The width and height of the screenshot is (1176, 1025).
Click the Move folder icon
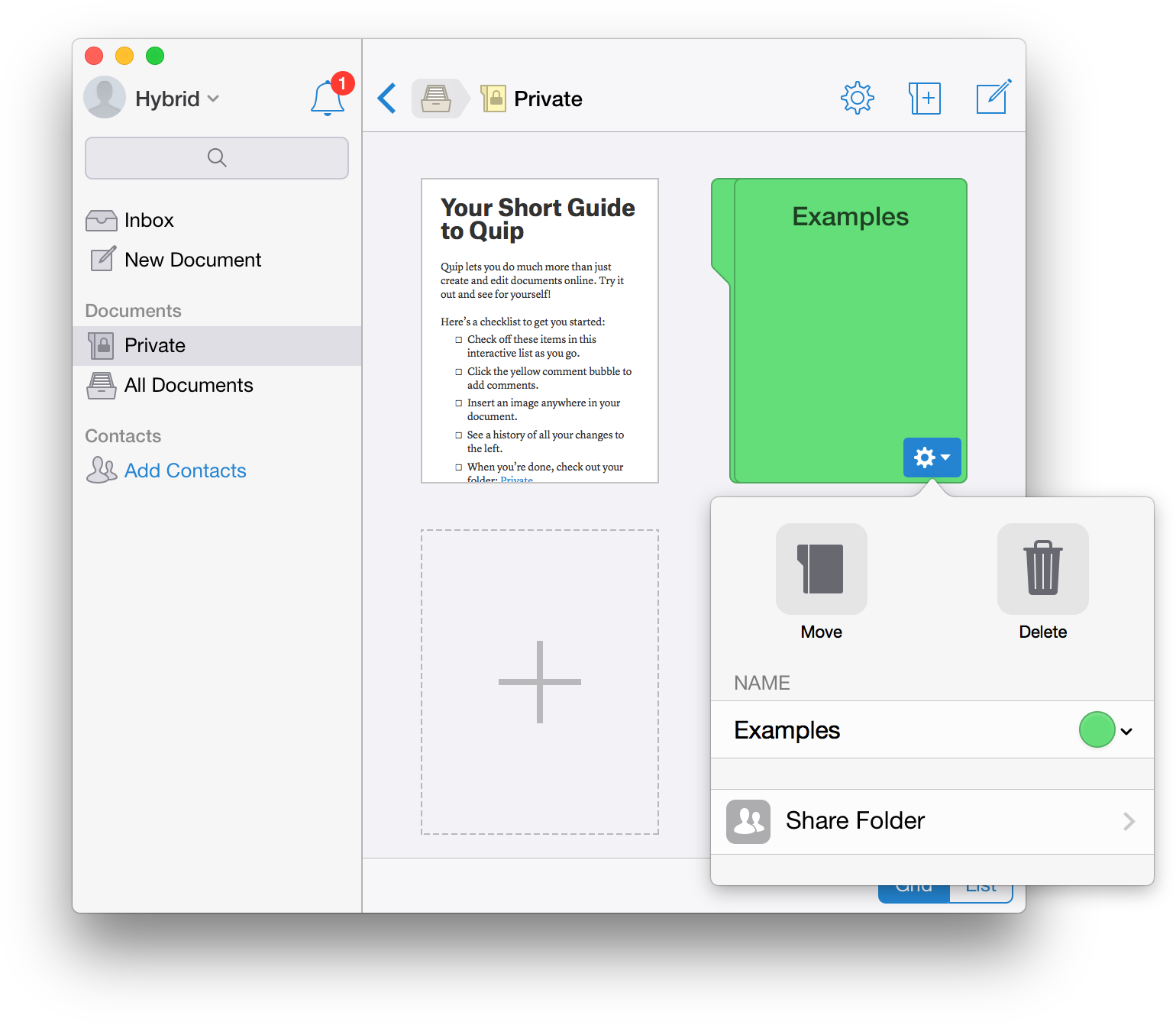click(x=821, y=569)
